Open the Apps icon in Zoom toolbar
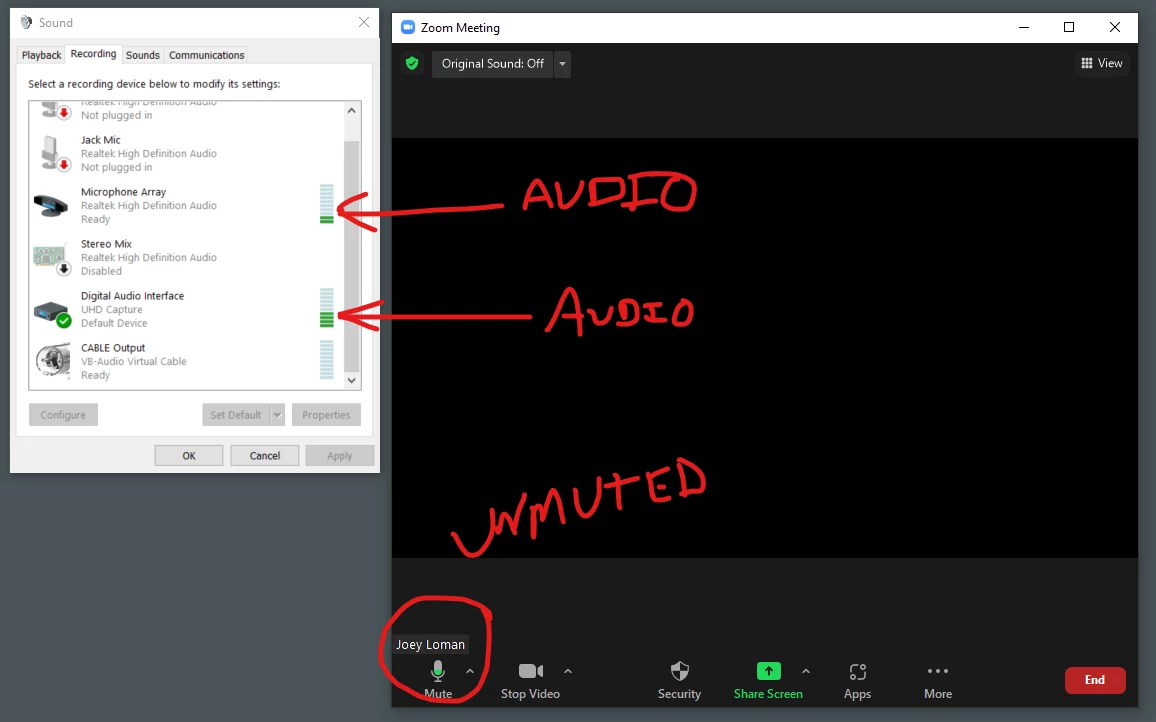 pos(857,671)
